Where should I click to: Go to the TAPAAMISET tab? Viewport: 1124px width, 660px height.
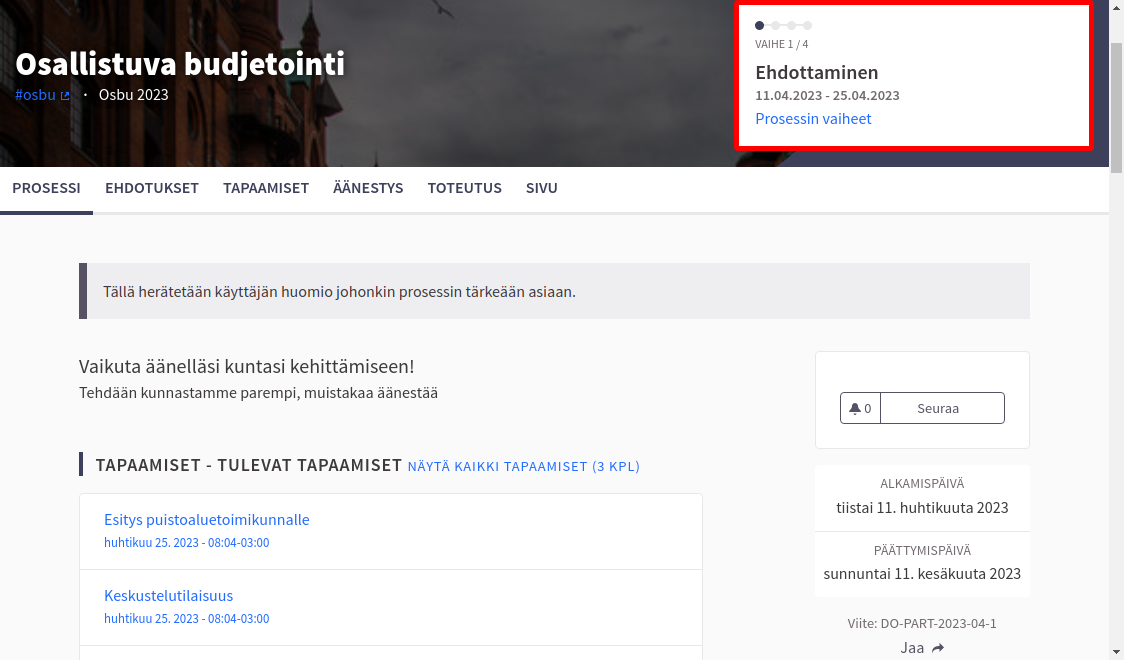(x=266, y=188)
